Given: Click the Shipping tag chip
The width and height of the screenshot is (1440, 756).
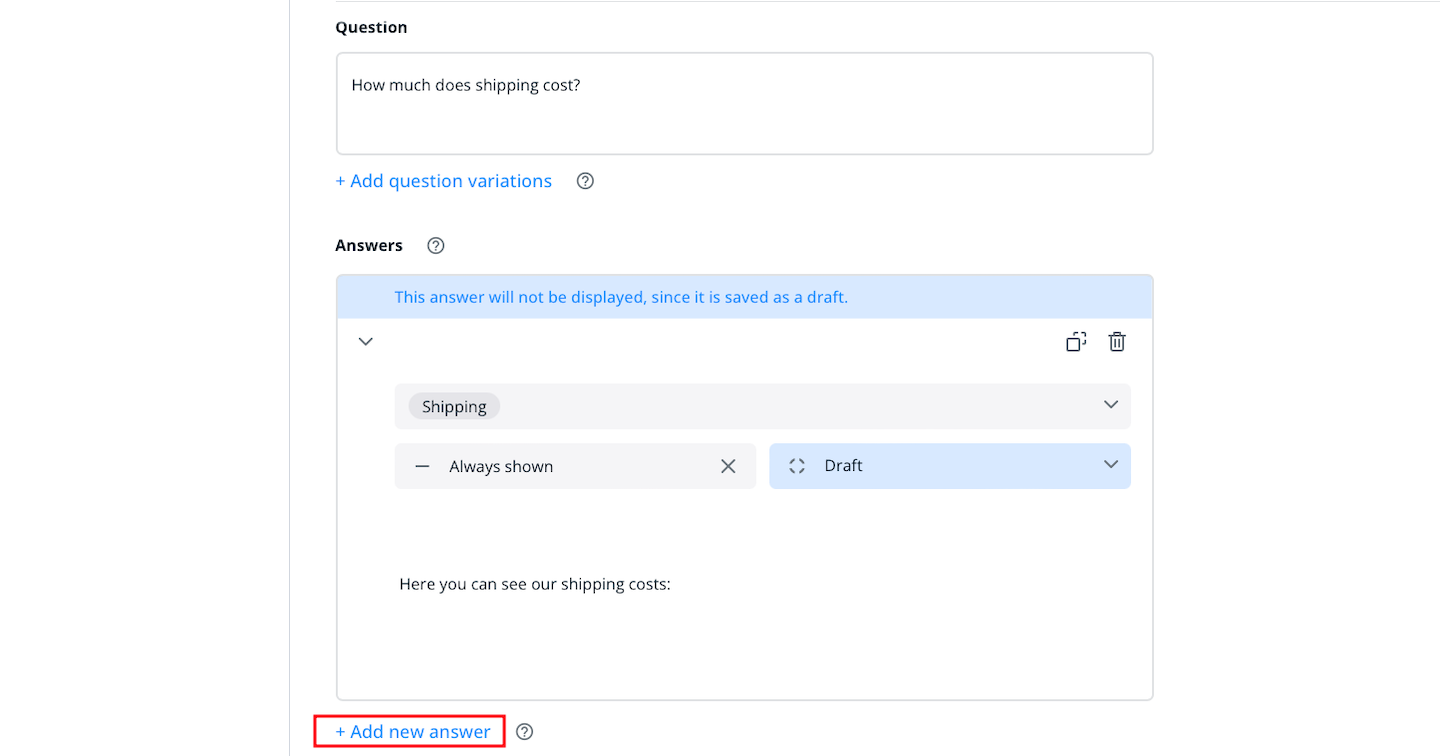Looking at the screenshot, I should [454, 406].
